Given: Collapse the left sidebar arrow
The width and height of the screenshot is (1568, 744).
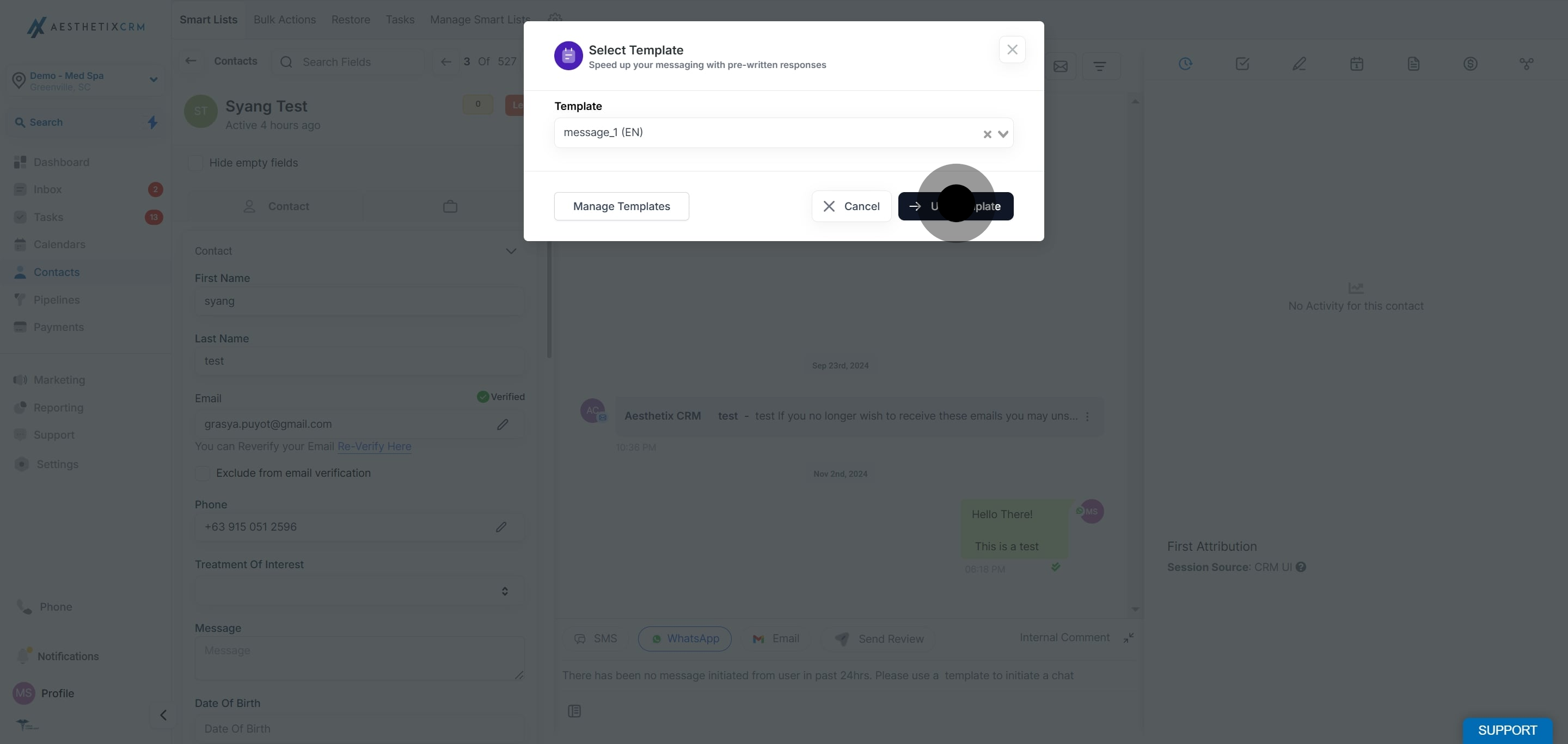Looking at the screenshot, I should pos(163,715).
